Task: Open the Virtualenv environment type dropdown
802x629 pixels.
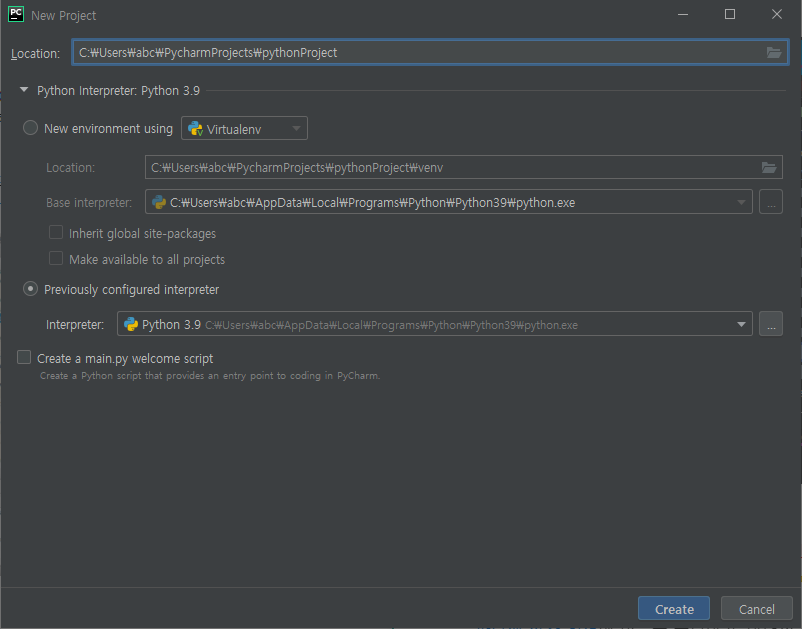Action: tap(244, 128)
